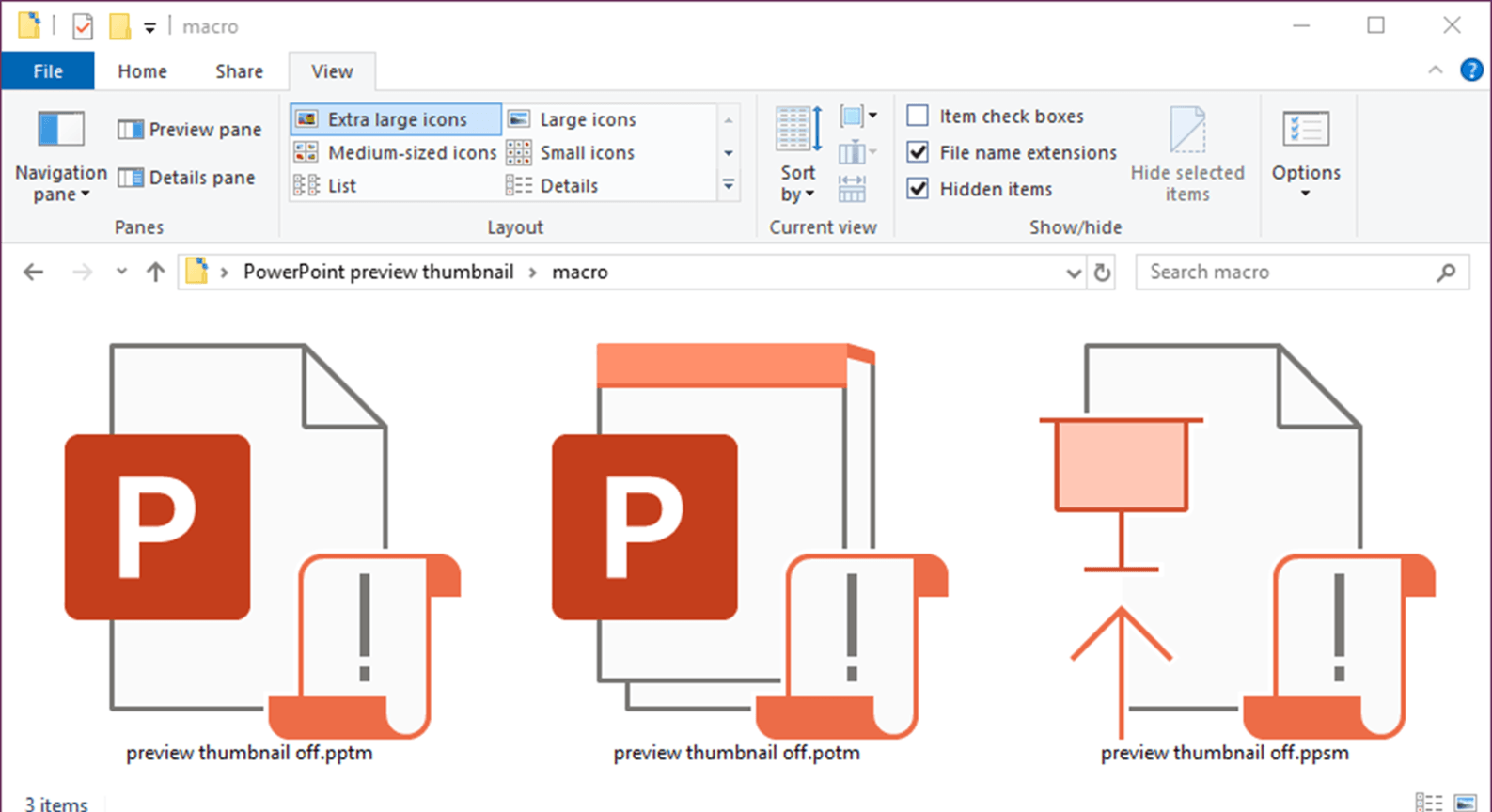This screenshot has width=1492, height=812.
Task: Select Extra large icons layout
Action: 396,119
